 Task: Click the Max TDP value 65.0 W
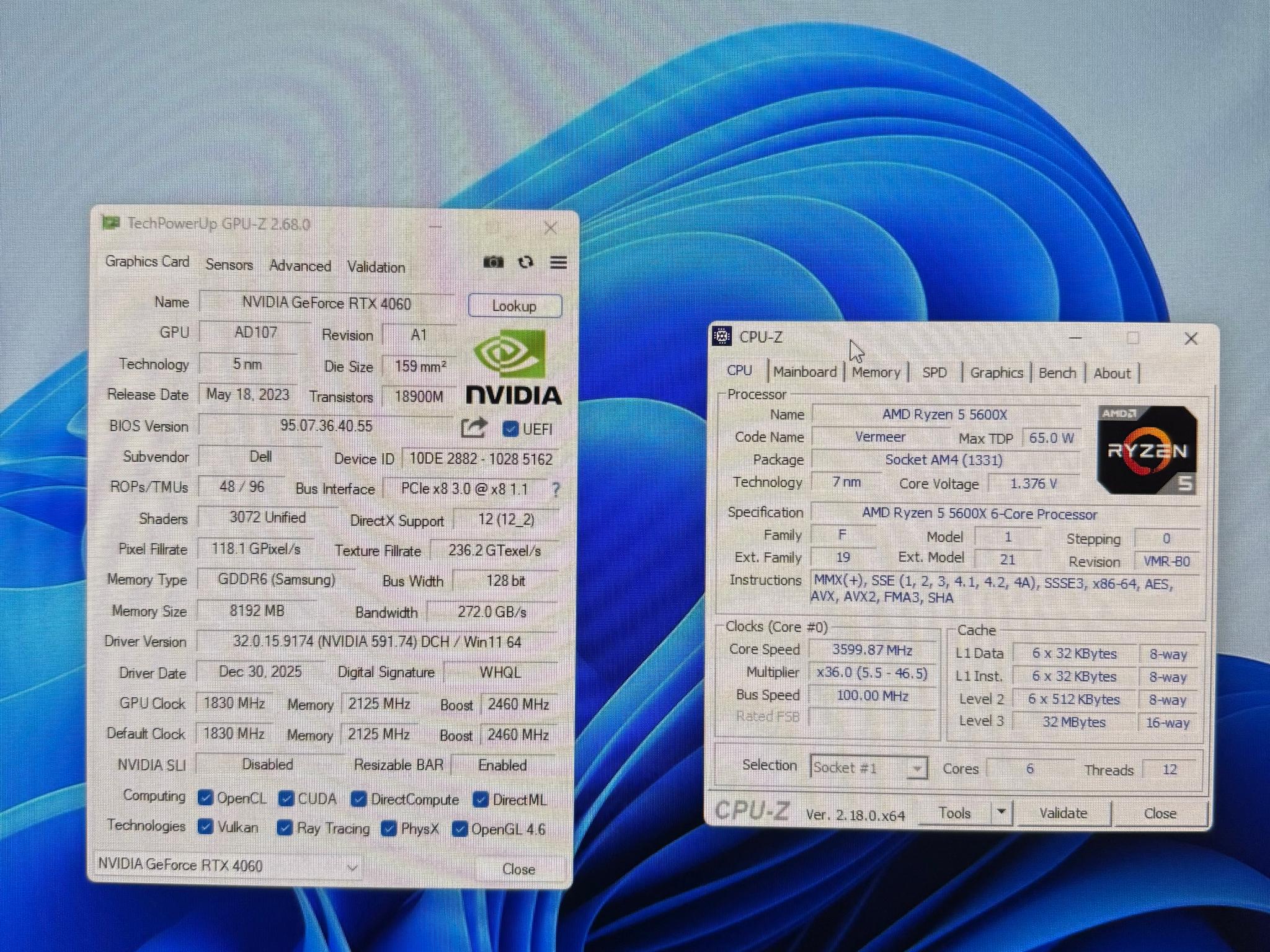click(x=1051, y=438)
